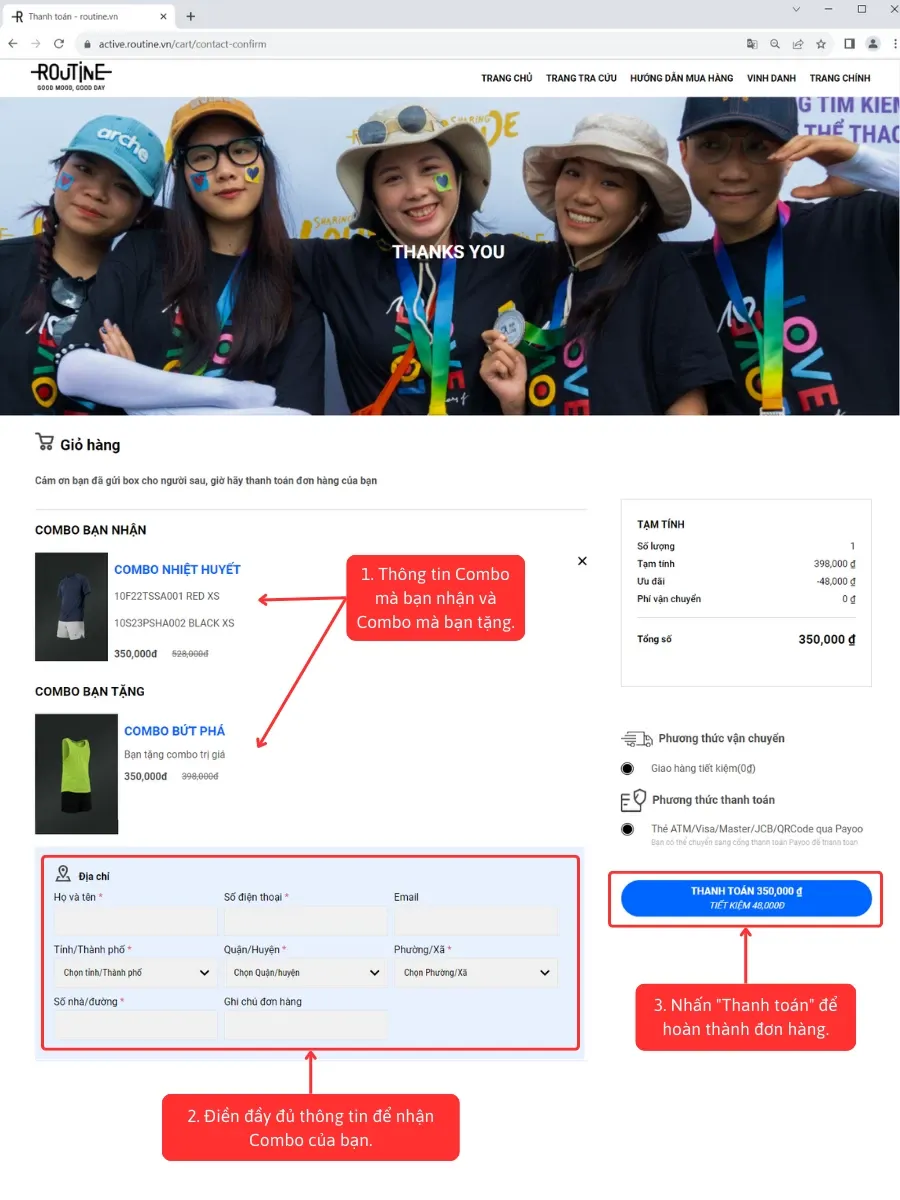This screenshot has width=900, height=1200.
Task: Click the translate page icon
Action: click(x=752, y=44)
